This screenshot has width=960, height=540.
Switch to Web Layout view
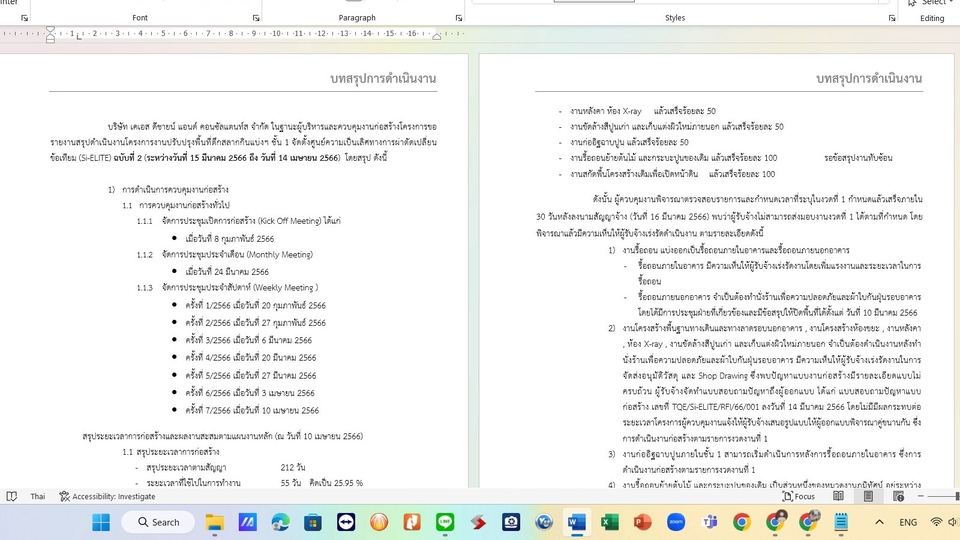pyautogui.click(x=898, y=497)
